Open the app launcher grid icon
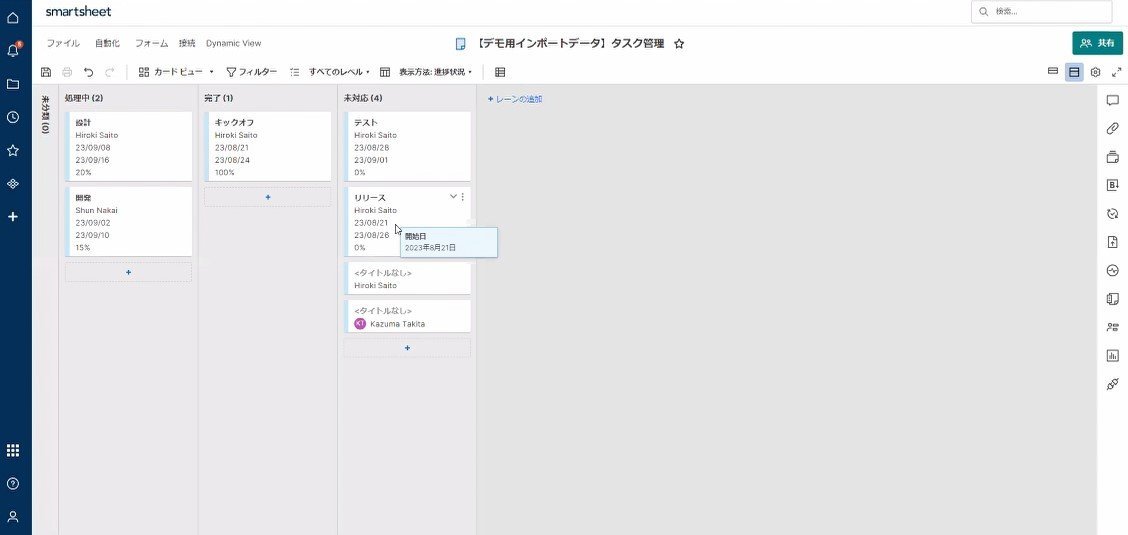The height and width of the screenshot is (535, 1128). [12, 450]
